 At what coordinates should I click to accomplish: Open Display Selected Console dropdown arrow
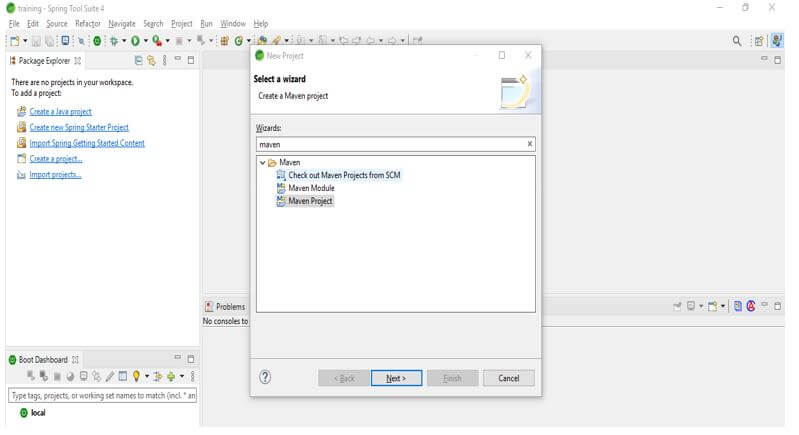(701, 306)
